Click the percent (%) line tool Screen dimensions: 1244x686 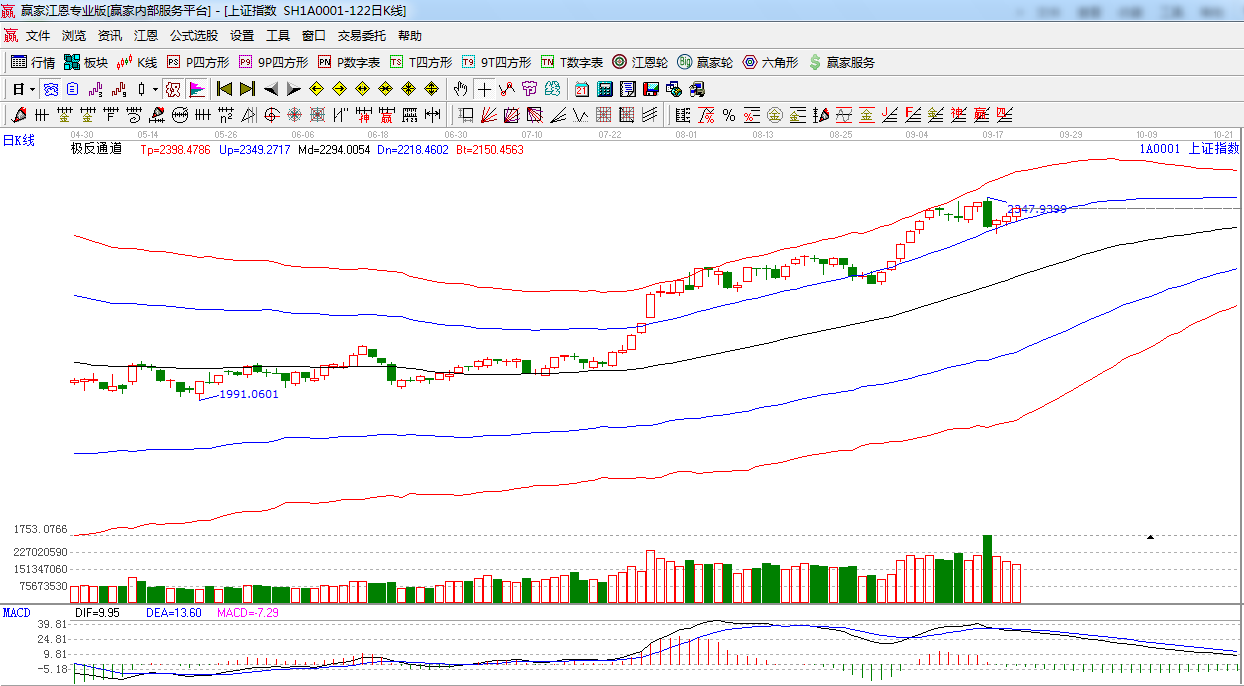tap(729, 115)
